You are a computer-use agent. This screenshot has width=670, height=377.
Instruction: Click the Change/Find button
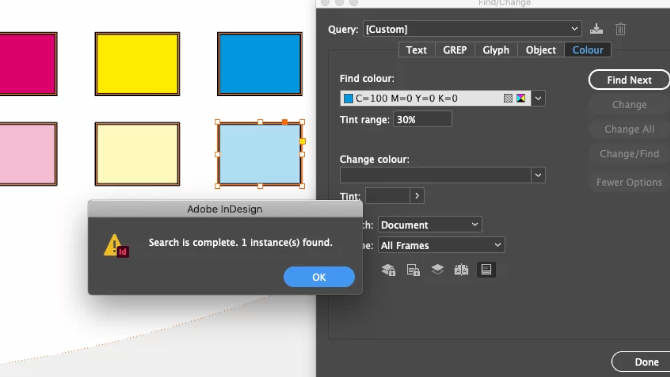(629, 154)
